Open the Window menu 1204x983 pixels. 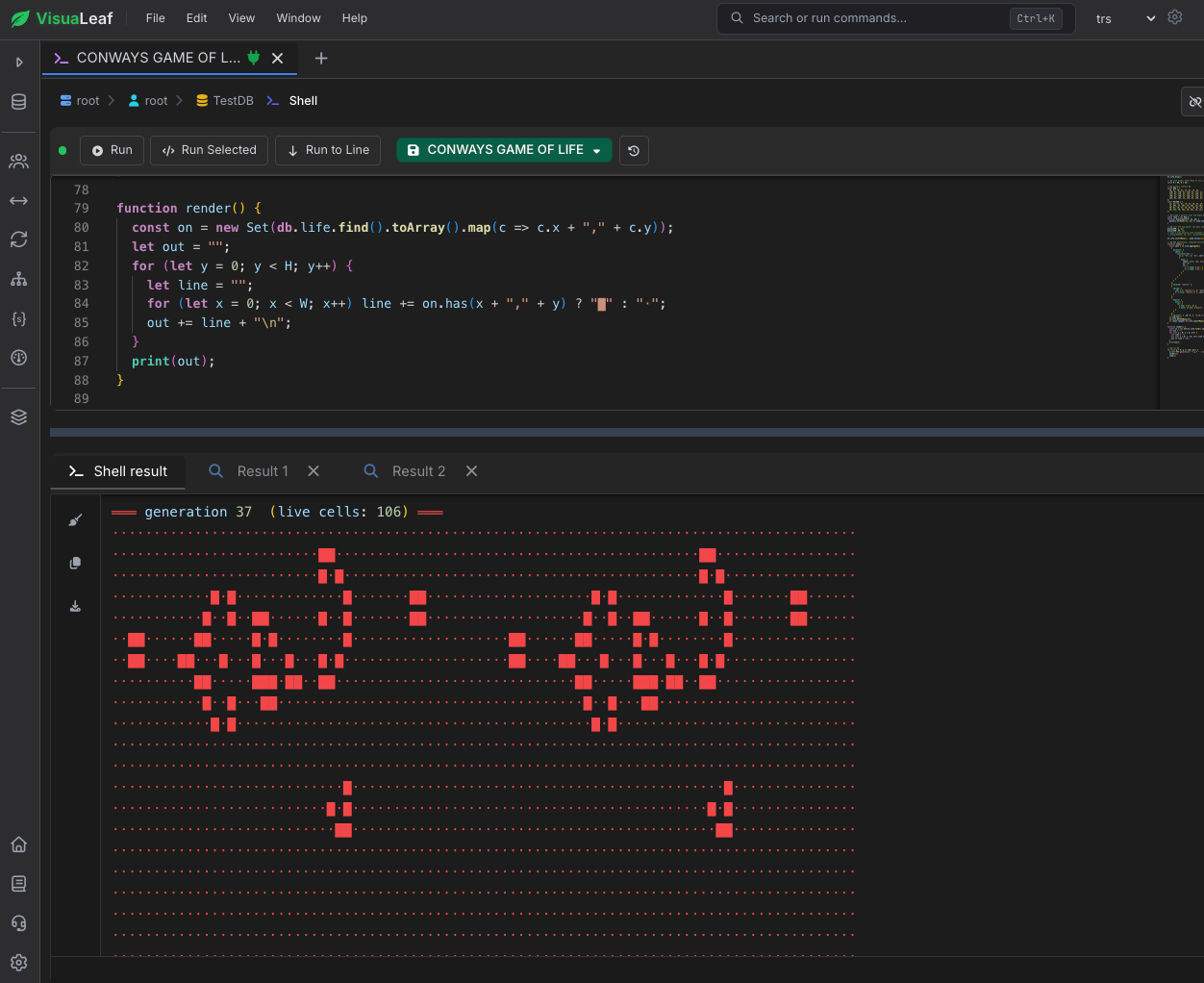[298, 18]
